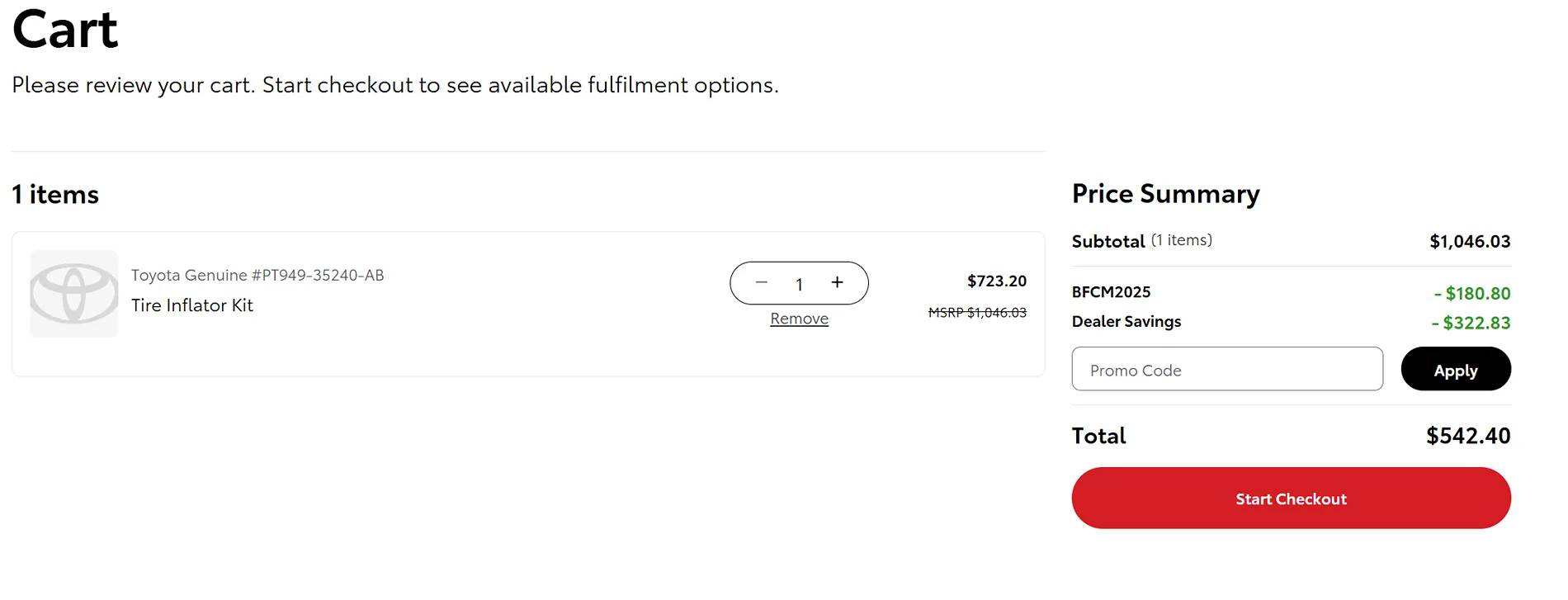Click the Price Summary heading
The image size is (1568, 600).
click(1165, 194)
